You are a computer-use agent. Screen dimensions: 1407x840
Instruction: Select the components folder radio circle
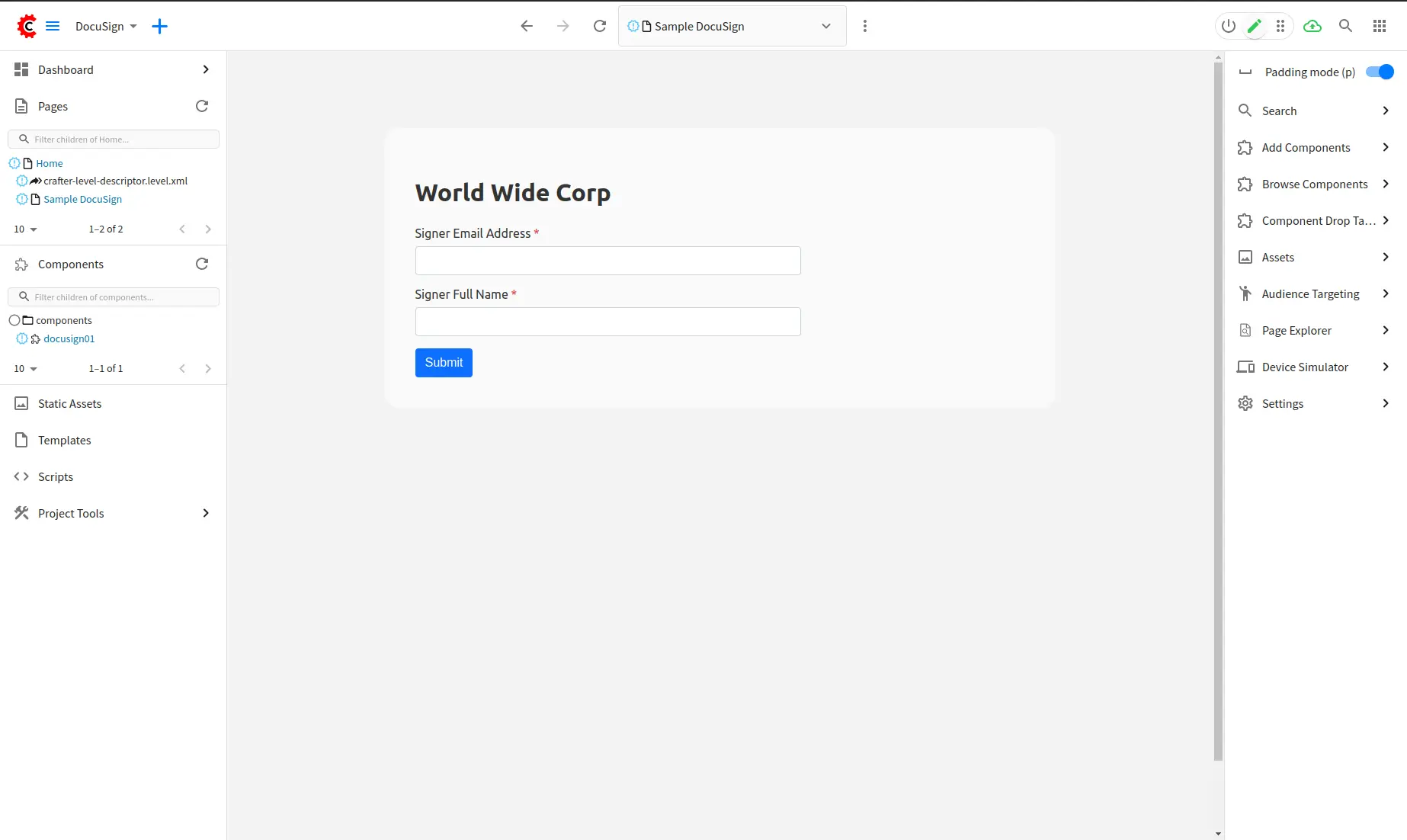coord(14,321)
